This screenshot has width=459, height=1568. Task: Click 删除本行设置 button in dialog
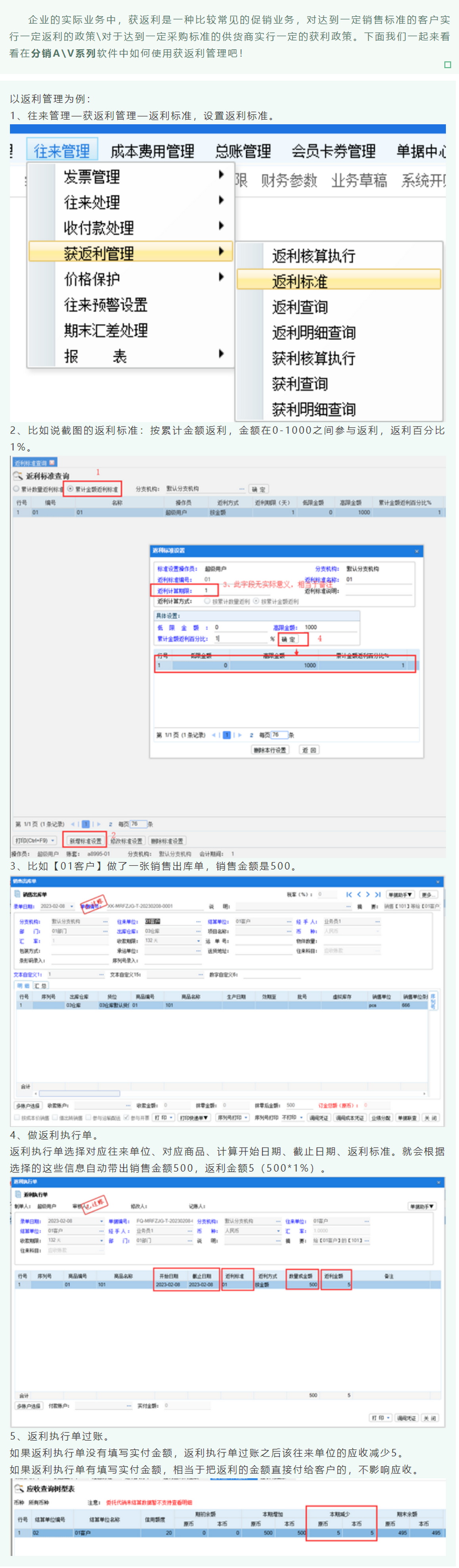[270, 750]
